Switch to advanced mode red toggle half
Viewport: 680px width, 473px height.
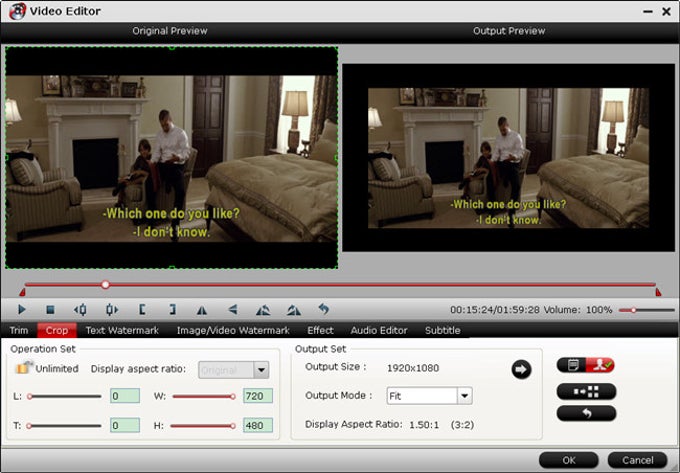point(600,365)
